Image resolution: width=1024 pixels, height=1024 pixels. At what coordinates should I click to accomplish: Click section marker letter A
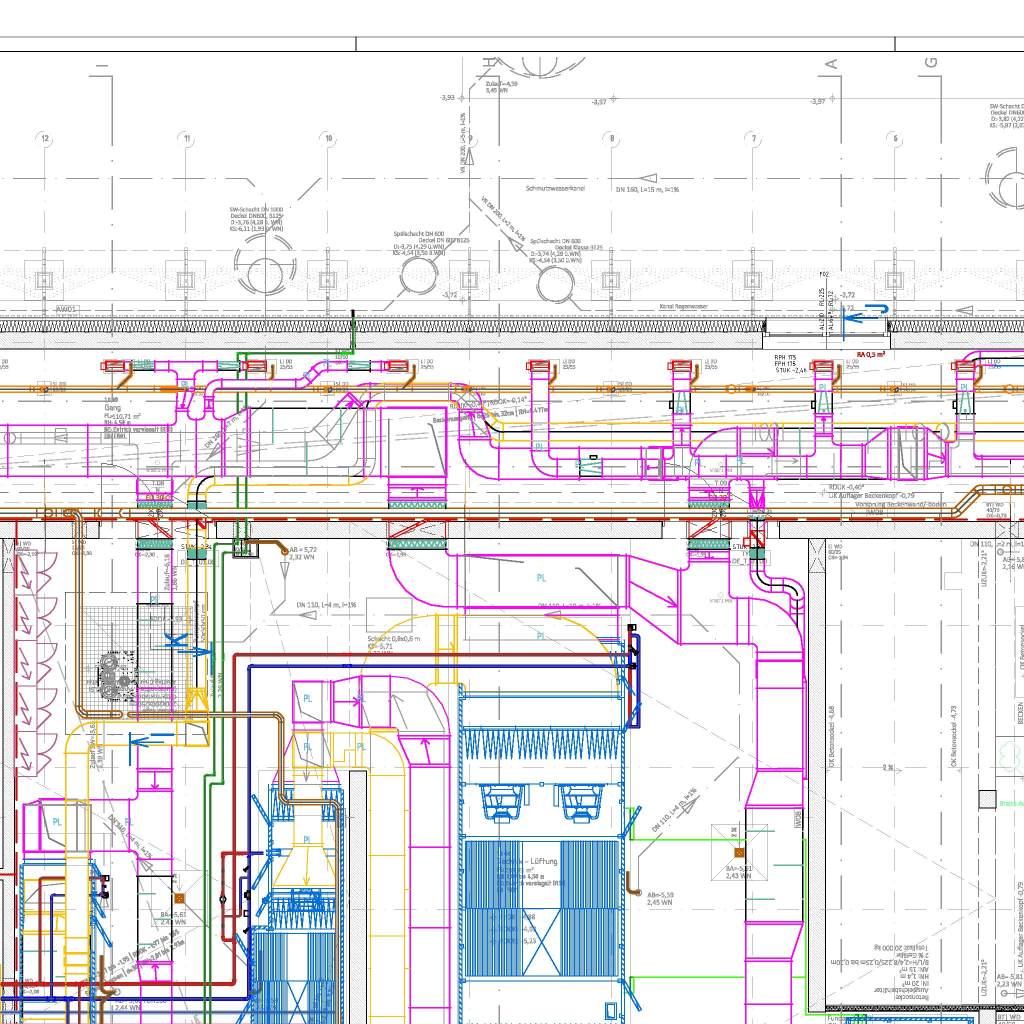tap(829, 63)
